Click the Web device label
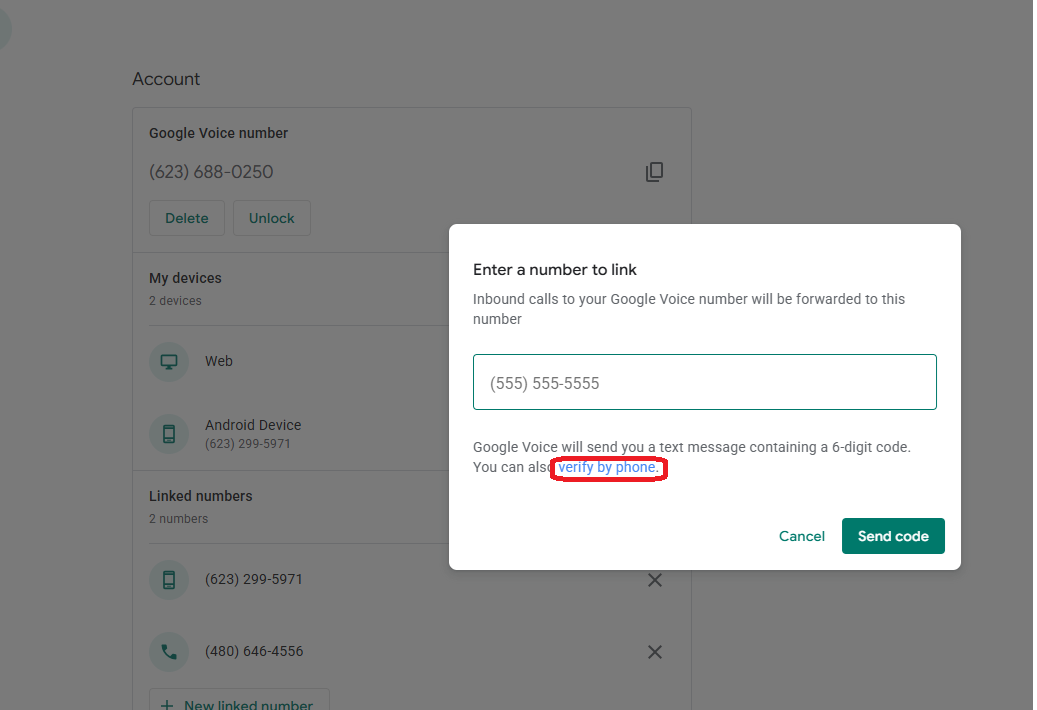1037x710 pixels. (x=219, y=361)
